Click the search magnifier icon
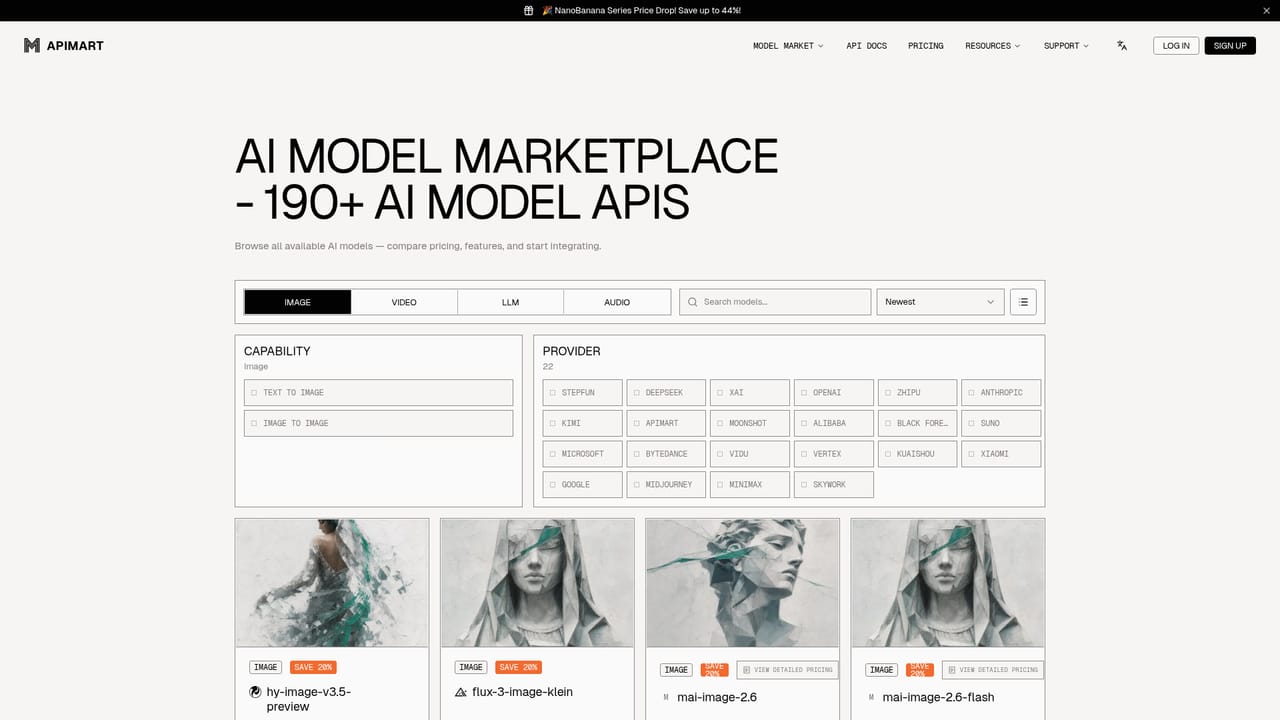The width and height of the screenshot is (1280, 720). [x=692, y=302]
